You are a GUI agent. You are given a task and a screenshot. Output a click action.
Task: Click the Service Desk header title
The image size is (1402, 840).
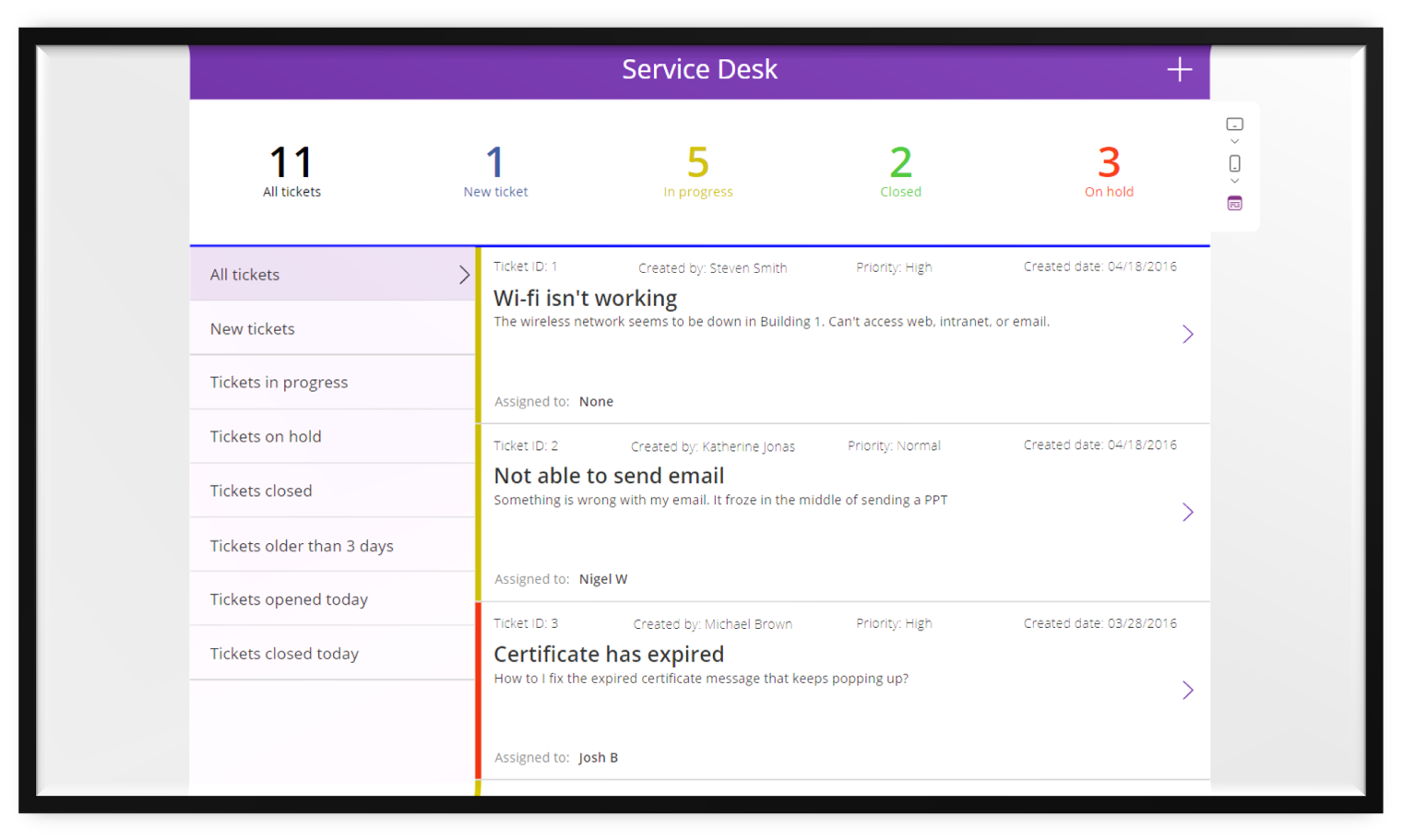tap(699, 69)
